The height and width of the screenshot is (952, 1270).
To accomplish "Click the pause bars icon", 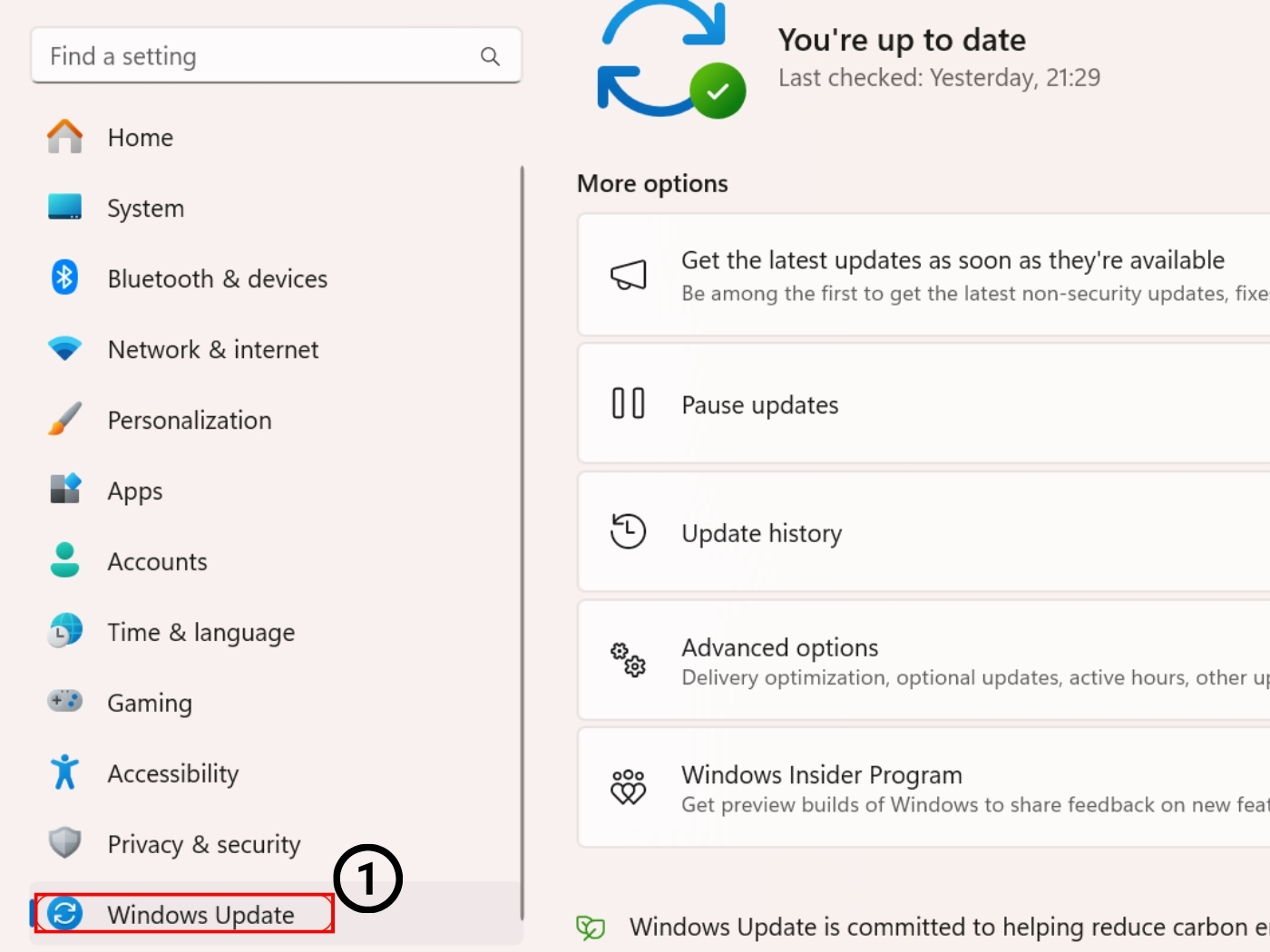I will click(628, 403).
